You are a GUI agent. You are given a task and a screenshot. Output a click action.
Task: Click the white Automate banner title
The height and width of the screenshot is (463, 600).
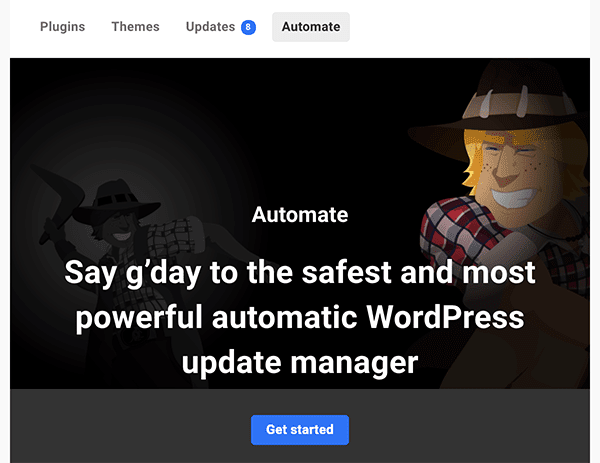point(300,215)
